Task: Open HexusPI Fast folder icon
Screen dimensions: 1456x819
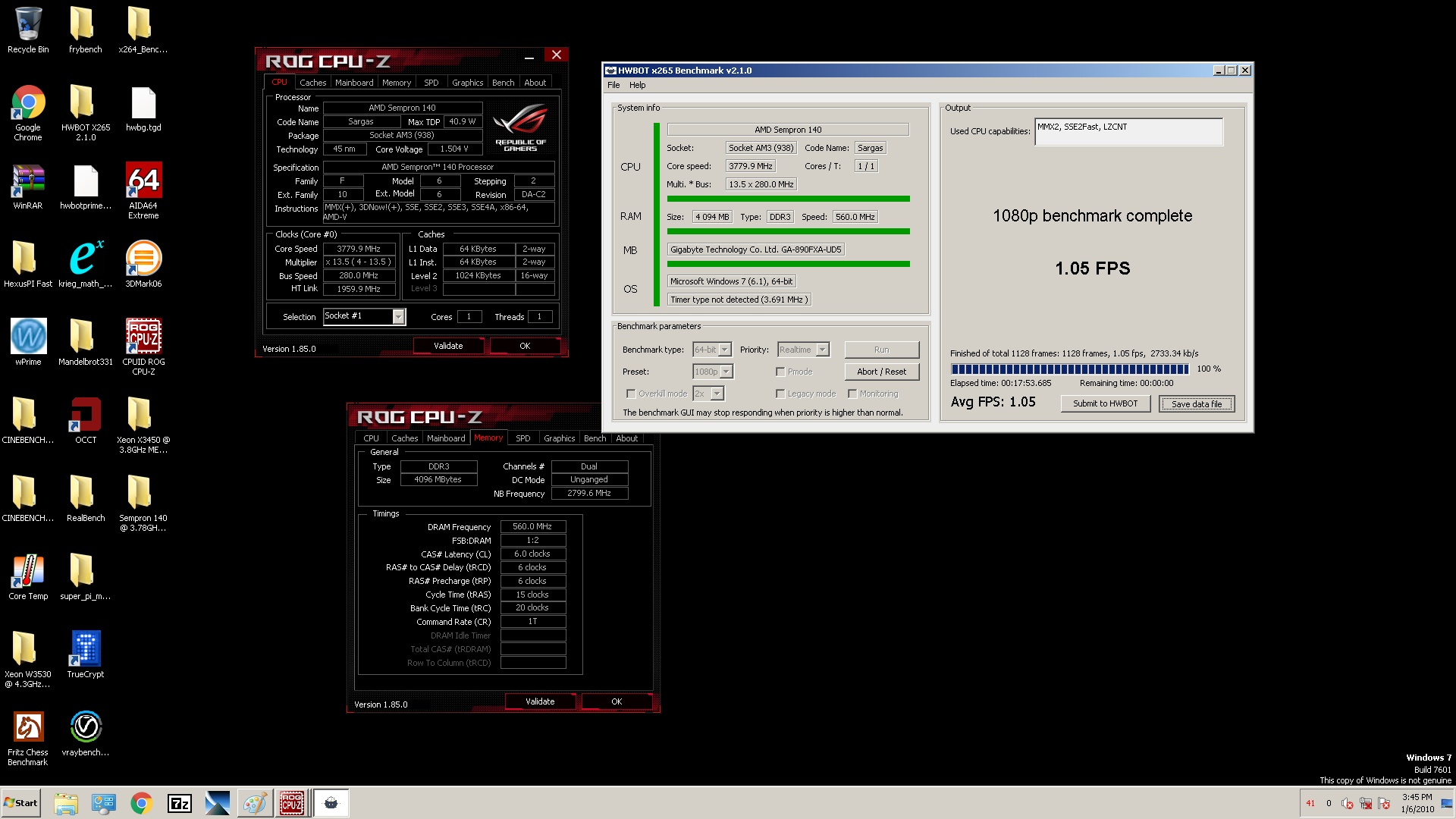Action: (28, 264)
